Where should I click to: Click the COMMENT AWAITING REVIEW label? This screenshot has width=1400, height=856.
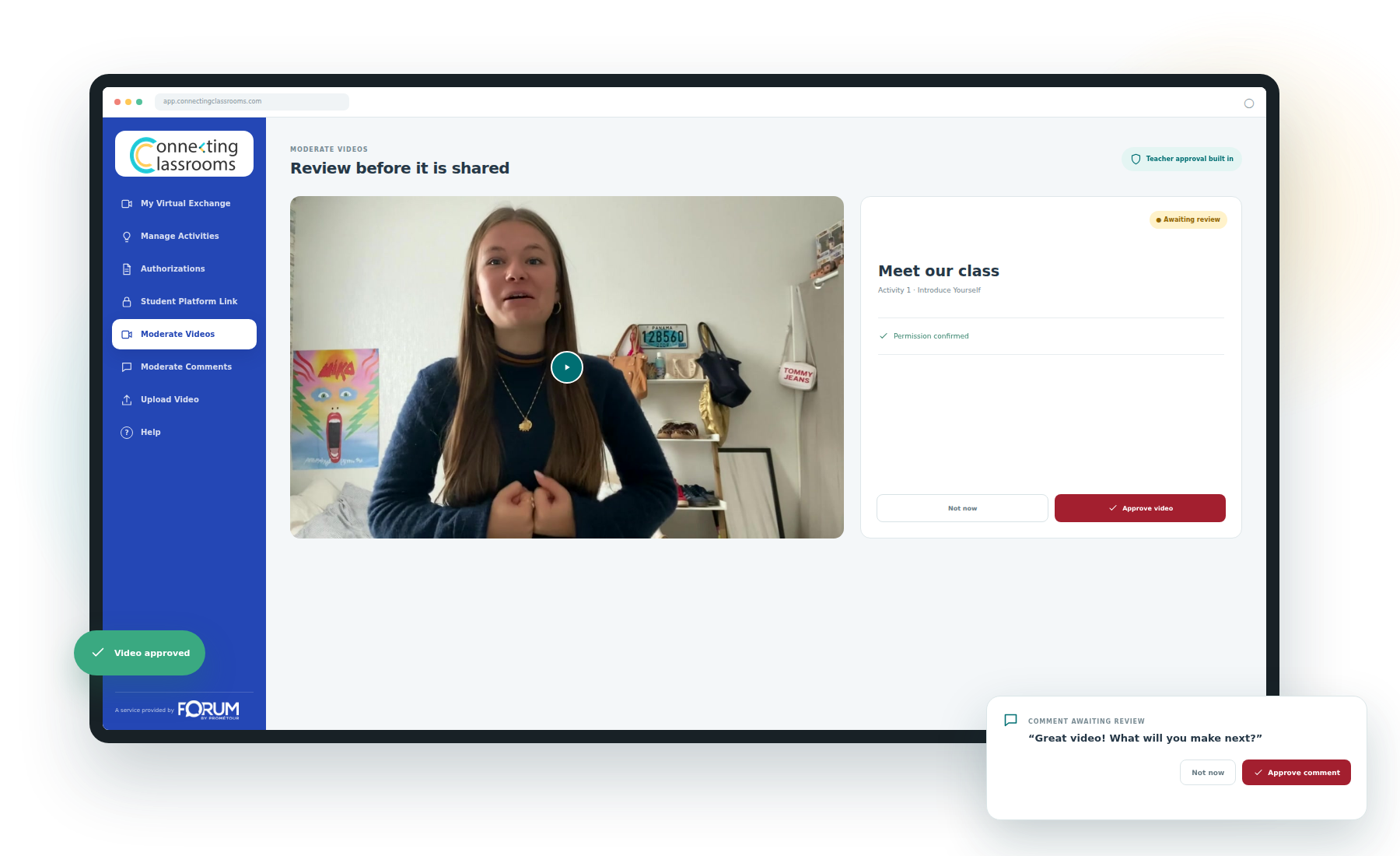(x=1087, y=721)
